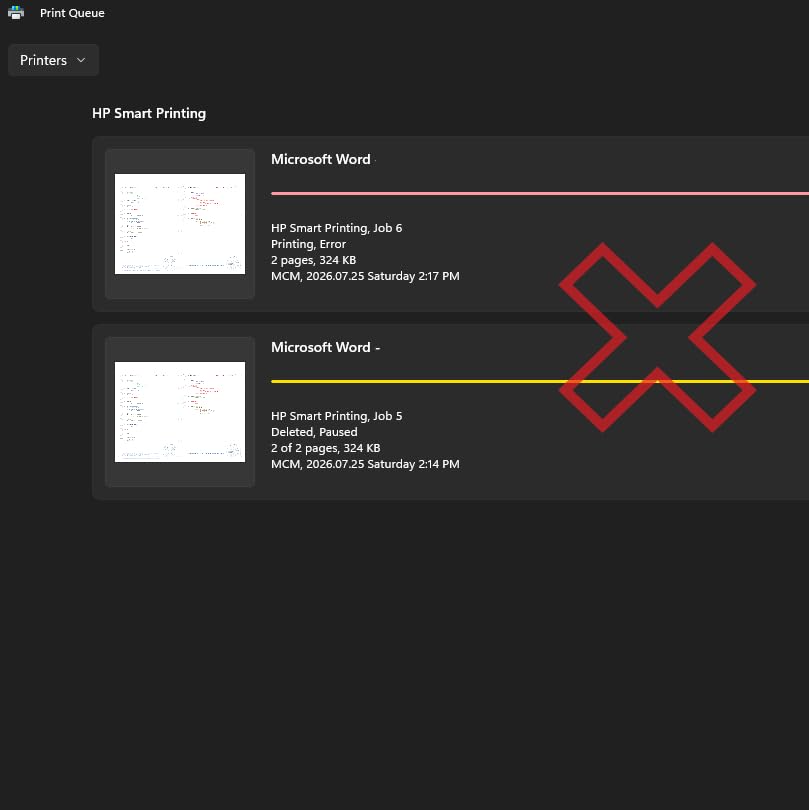Select the 'Deleted, Paused' status text

[x=314, y=432]
